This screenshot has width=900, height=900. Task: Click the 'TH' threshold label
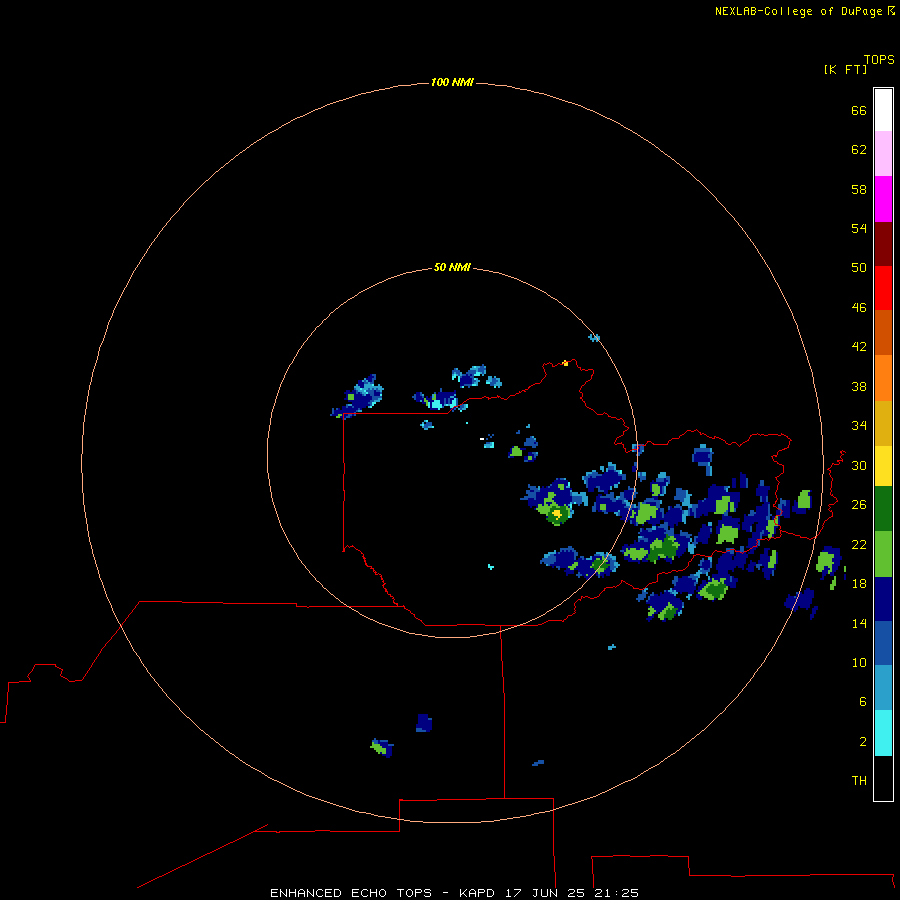pyautogui.click(x=859, y=781)
